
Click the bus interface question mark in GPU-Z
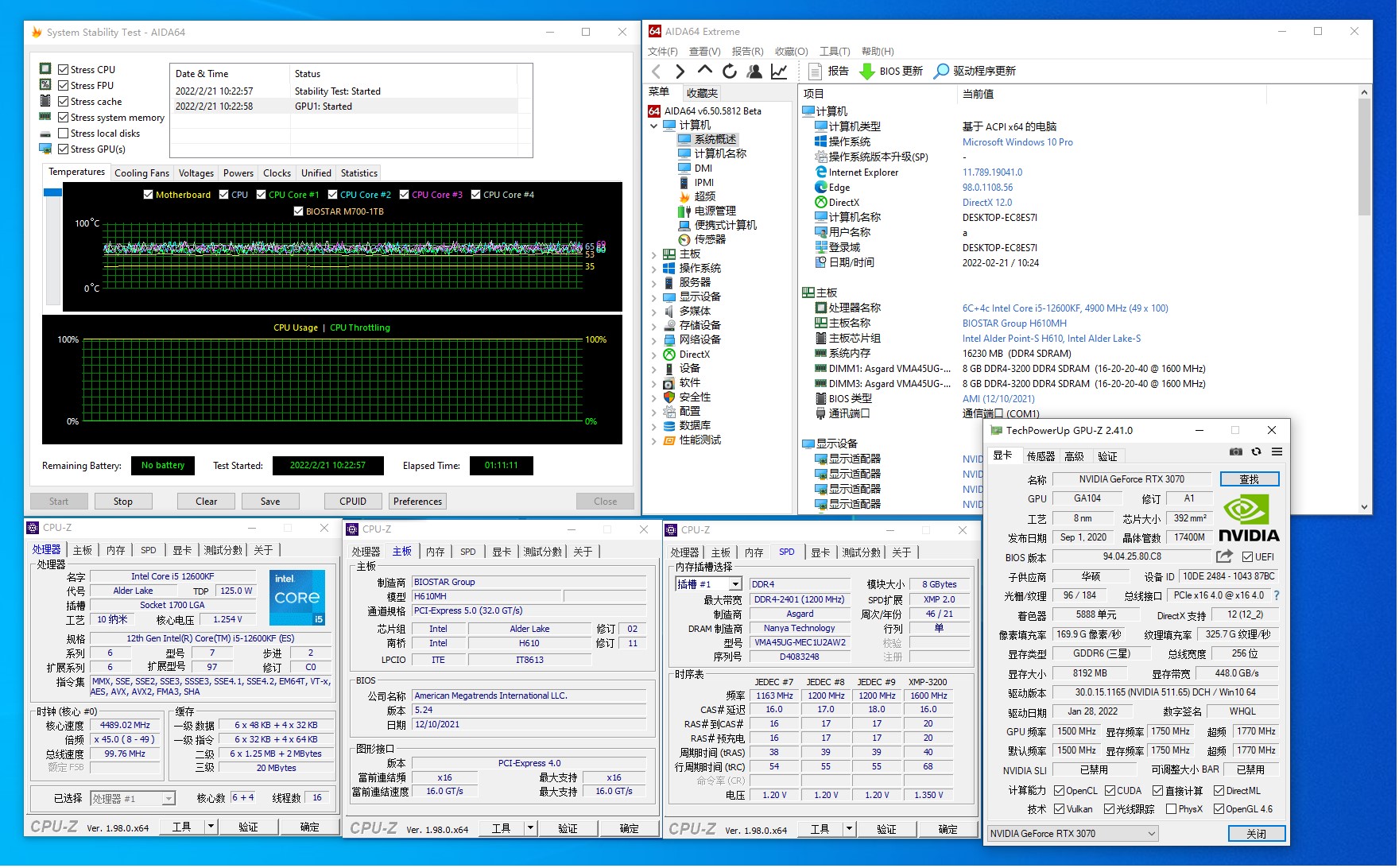1277,595
